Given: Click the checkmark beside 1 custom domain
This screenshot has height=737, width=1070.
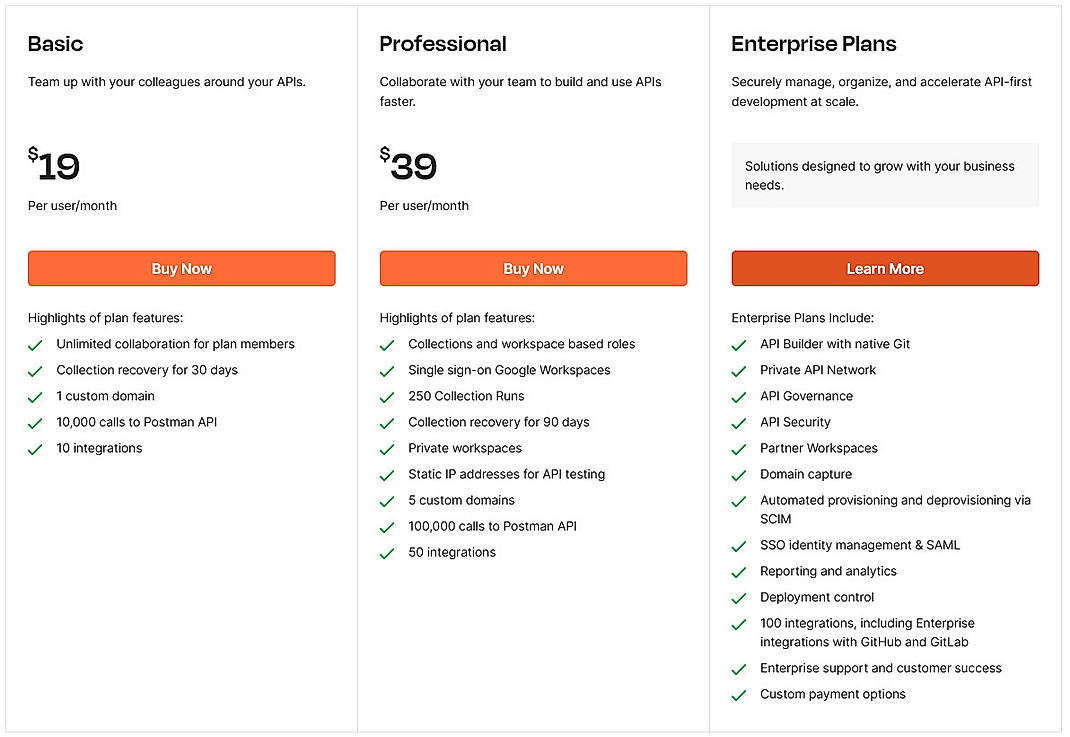Looking at the screenshot, I should (35, 396).
